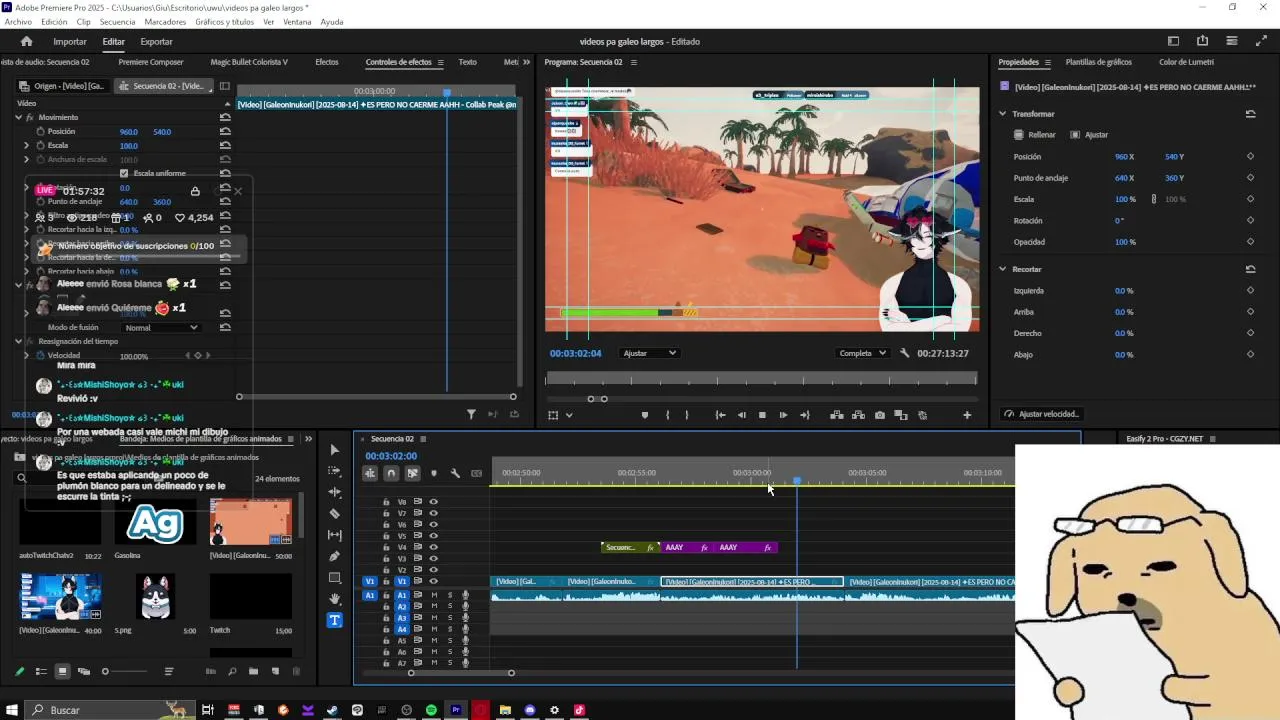Open the button editor plus icon
Viewport: 1280px width, 720px height.
tap(967, 415)
